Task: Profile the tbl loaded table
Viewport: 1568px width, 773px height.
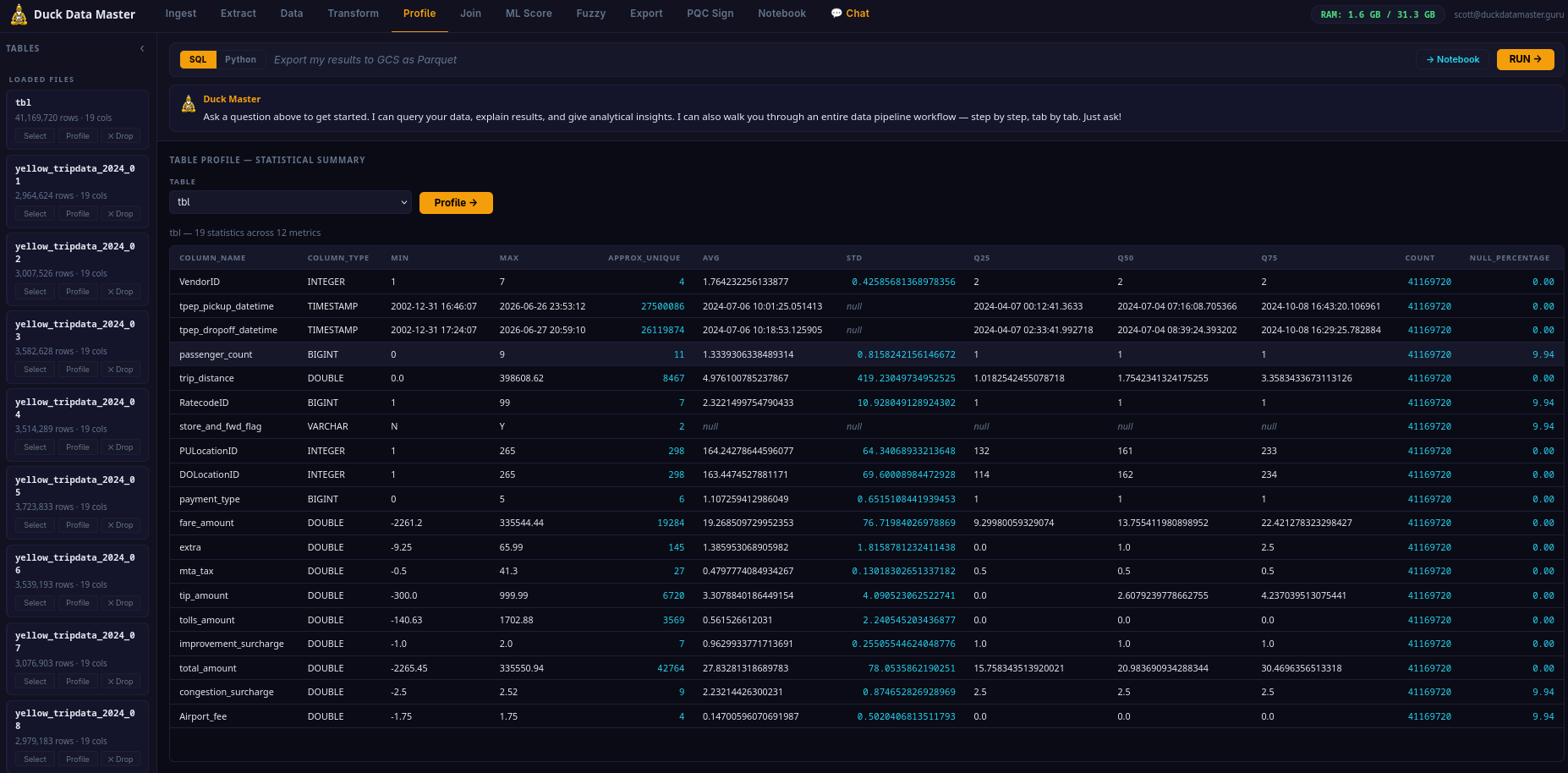Action: click(78, 136)
